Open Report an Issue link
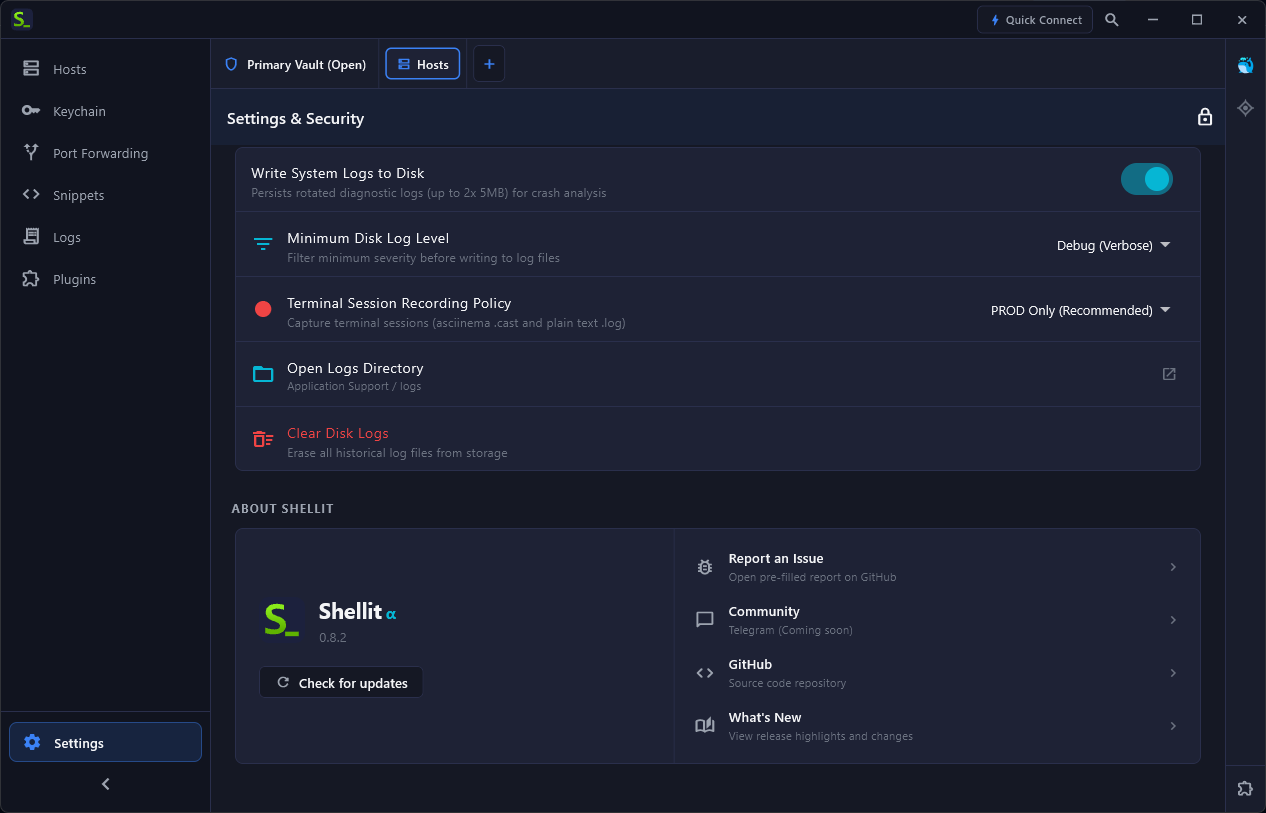 click(x=937, y=567)
